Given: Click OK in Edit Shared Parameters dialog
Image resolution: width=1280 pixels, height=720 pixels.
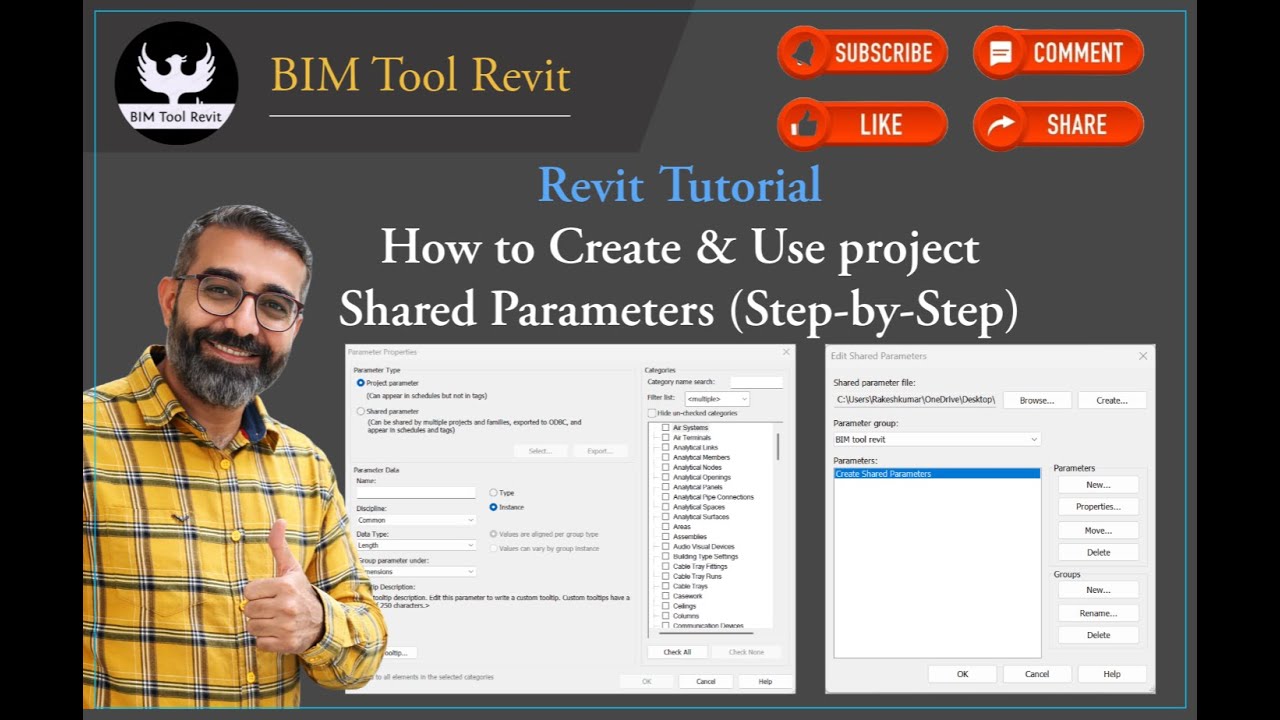Looking at the screenshot, I should pos(962,674).
